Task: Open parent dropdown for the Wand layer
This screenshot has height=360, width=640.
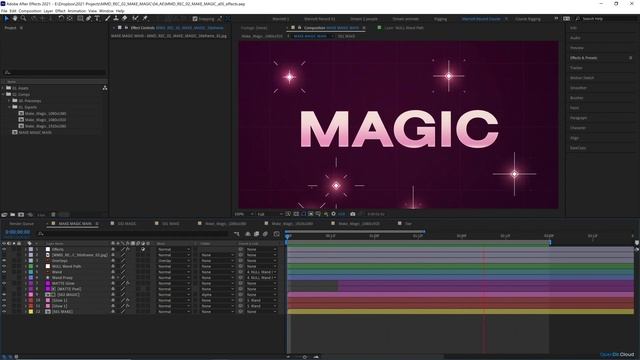Action: 262,272
